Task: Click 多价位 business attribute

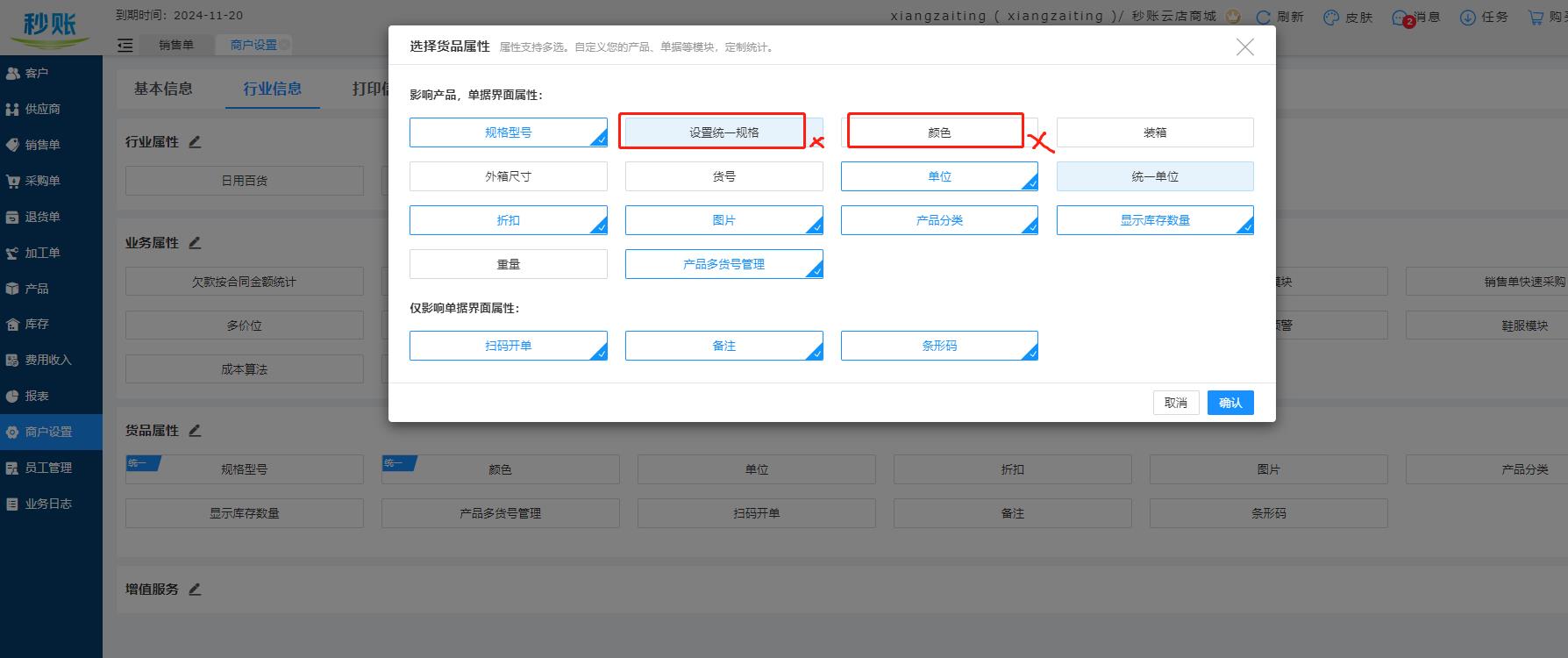Action: 245,325
